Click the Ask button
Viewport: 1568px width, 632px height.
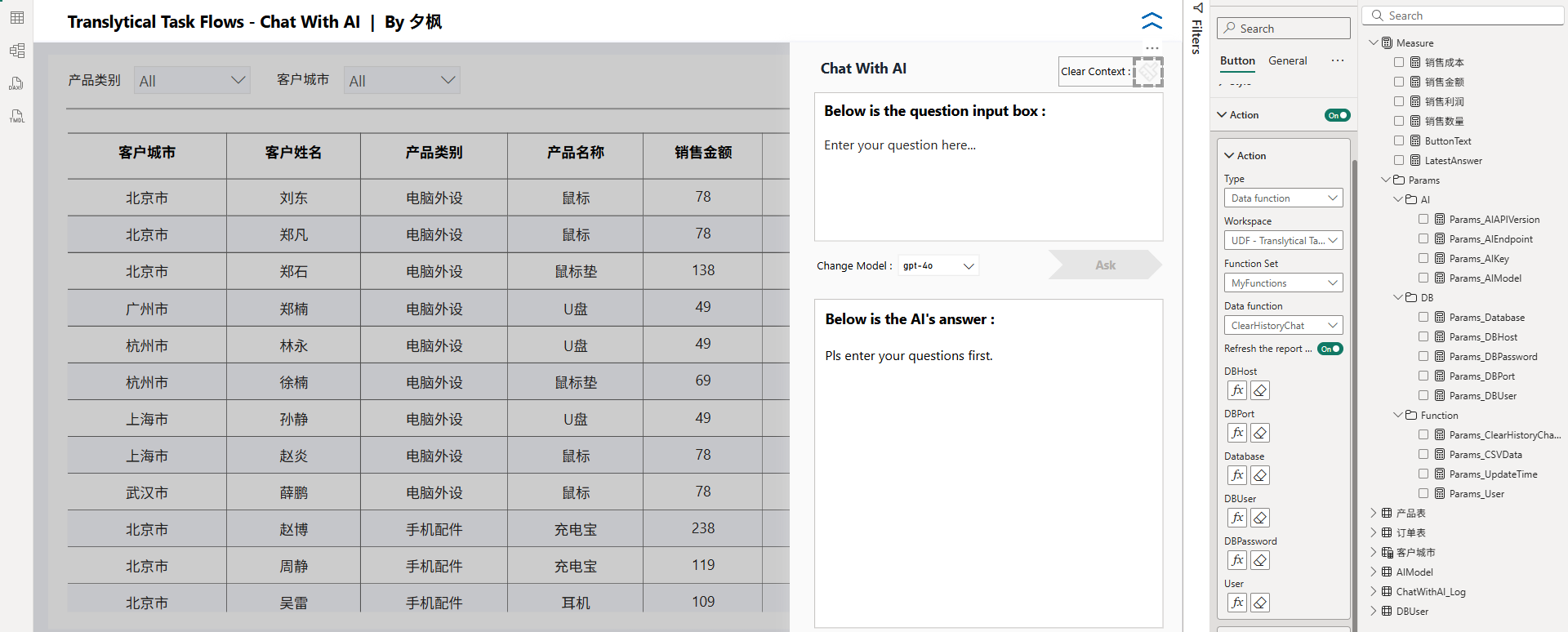click(x=1105, y=265)
